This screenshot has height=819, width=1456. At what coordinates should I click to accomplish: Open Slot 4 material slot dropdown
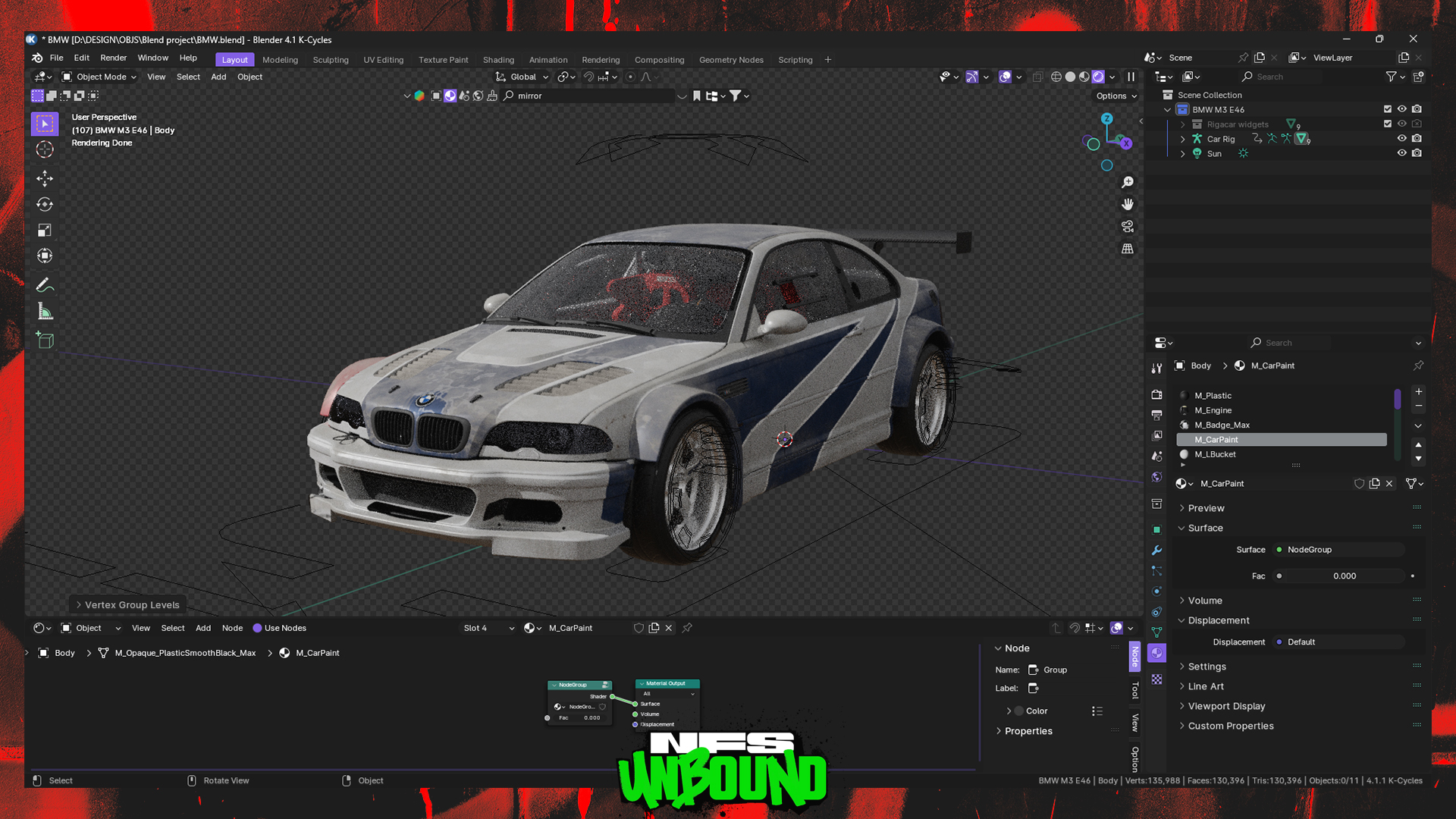[488, 628]
